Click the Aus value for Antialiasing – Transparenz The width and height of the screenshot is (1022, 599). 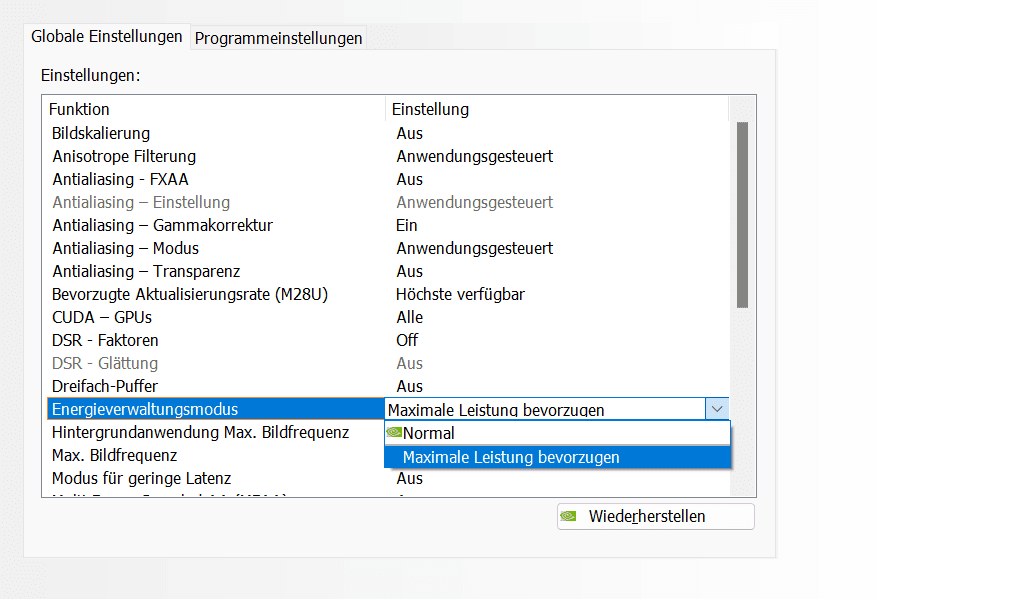point(409,271)
